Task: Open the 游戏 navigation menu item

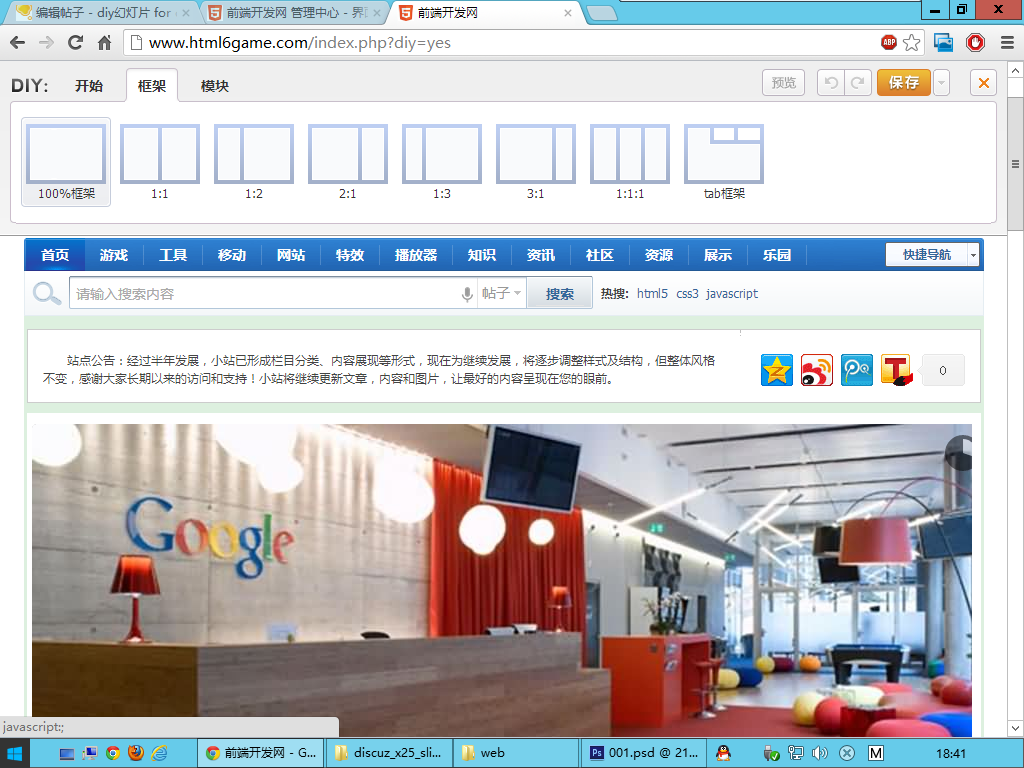Action: pyautogui.click(x=114, y=255)
